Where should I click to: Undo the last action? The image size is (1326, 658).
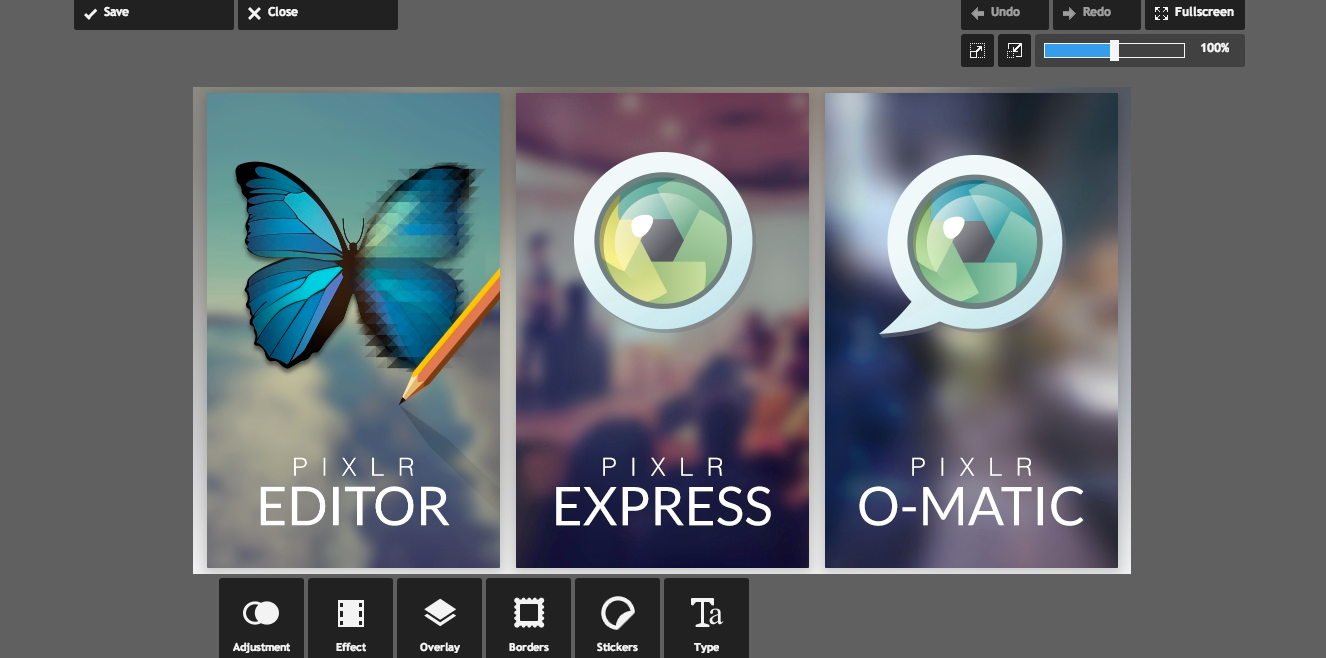[1005, 14]
